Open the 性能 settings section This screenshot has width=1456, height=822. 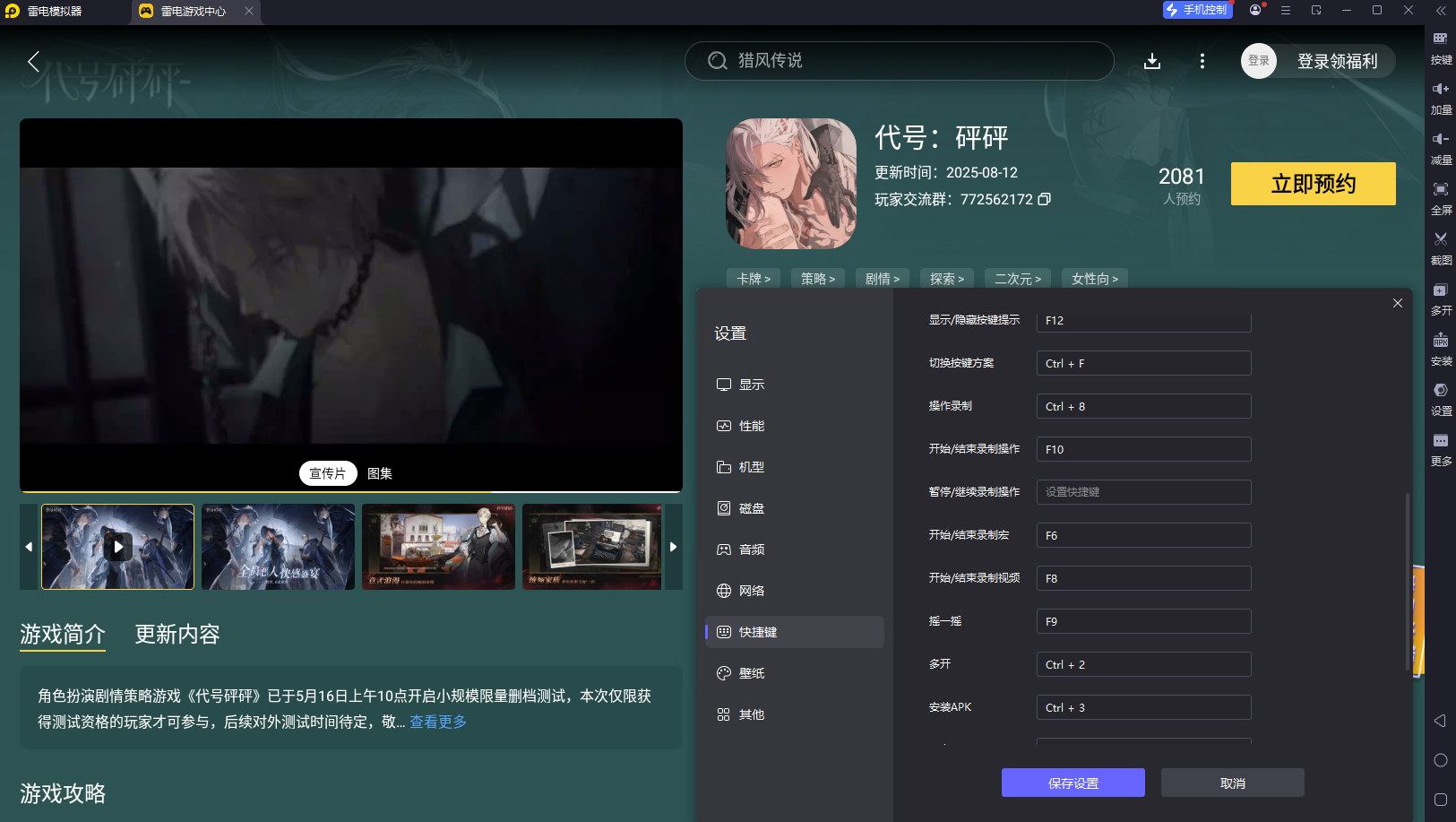795,426
